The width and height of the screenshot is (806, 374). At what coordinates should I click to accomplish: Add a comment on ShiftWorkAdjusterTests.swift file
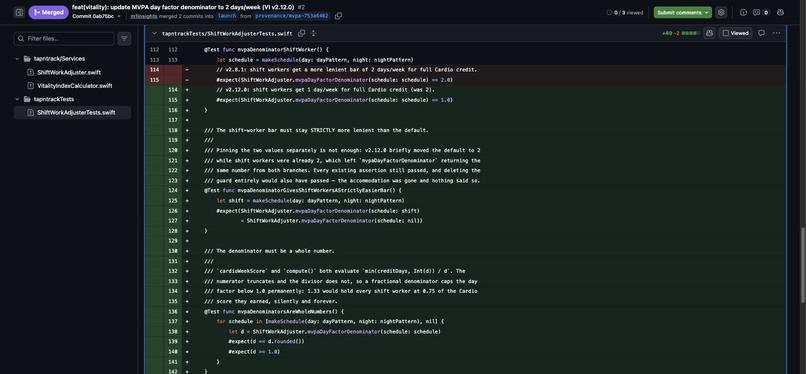click(x=761, y=33)
